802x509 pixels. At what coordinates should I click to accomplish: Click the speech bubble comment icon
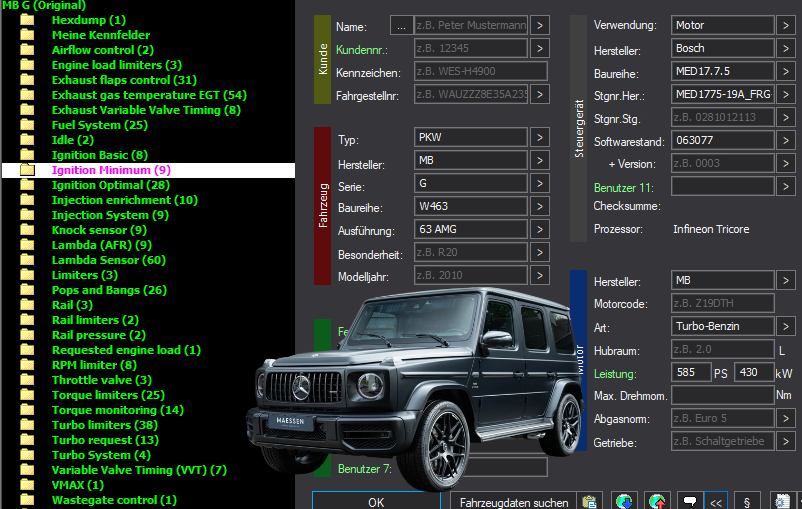[x=689, y=502]
